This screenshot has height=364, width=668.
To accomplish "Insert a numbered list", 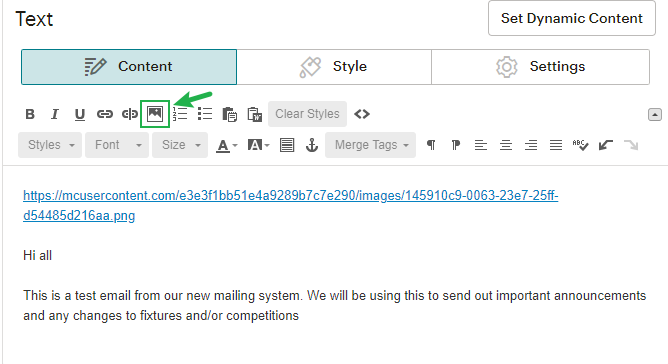I will point(180,114).
